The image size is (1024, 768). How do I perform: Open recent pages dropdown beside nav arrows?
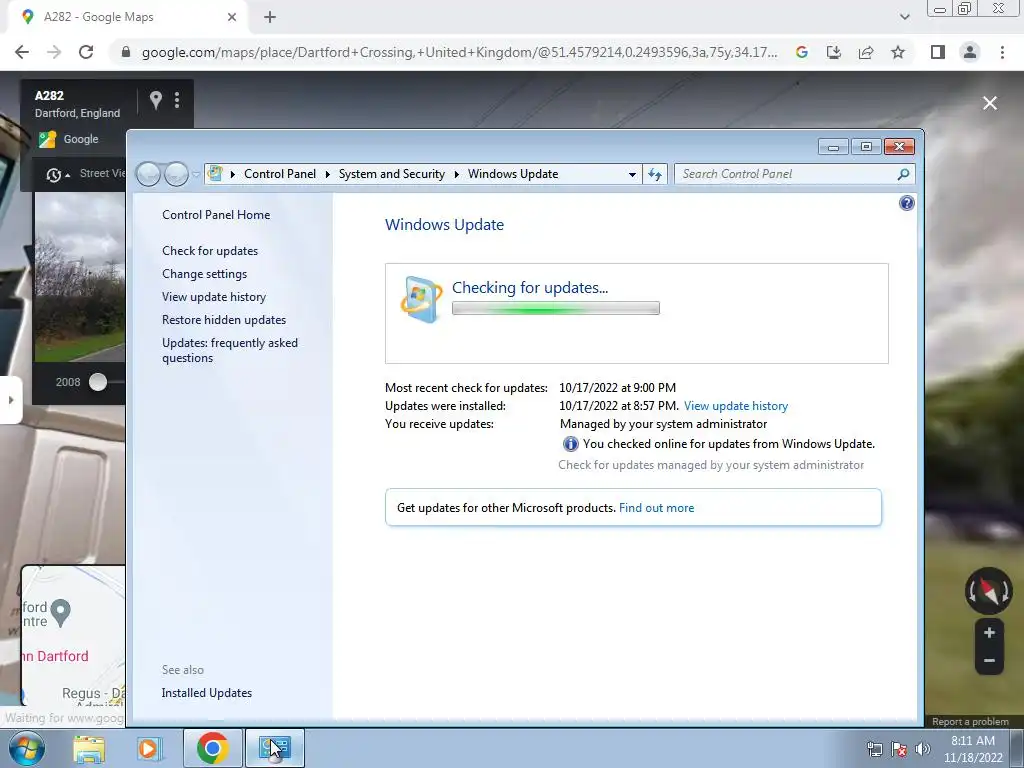(195, 174)
